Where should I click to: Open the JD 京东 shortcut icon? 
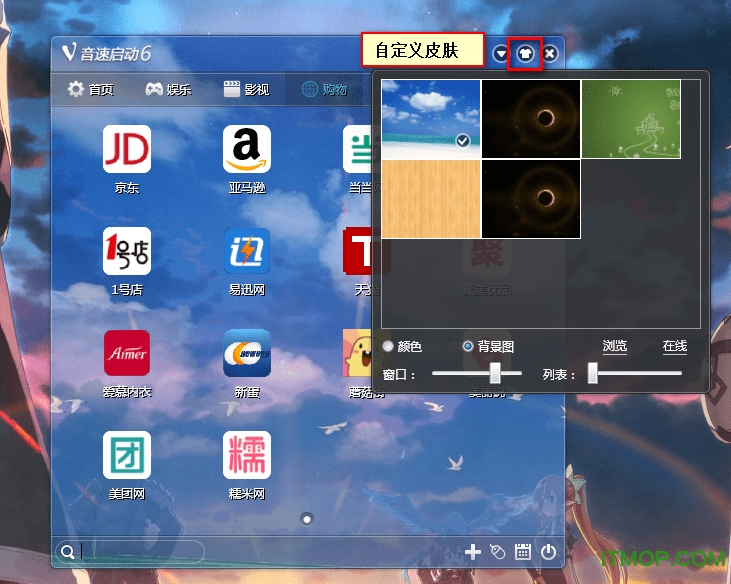click(x=127, y=149)
